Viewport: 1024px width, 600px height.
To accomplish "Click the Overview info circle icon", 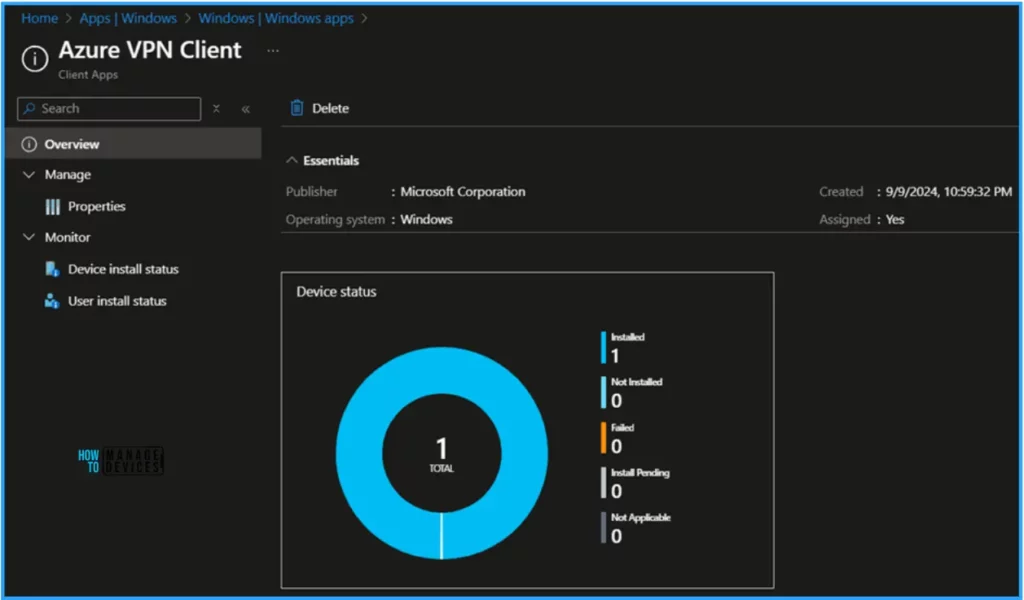I will (29, 144).
